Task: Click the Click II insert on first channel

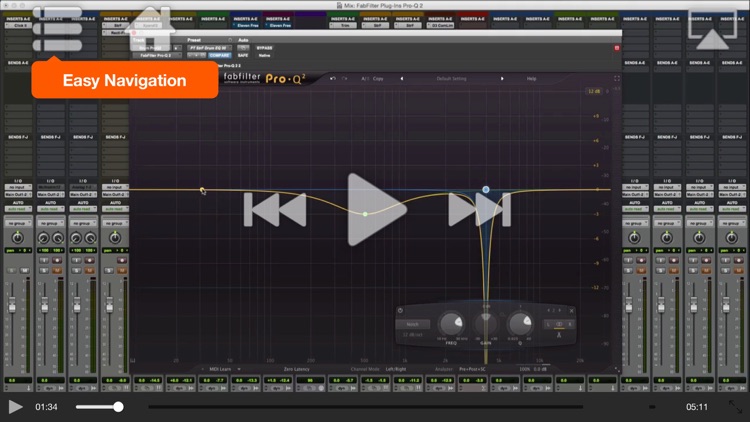Action: (18, 25)
